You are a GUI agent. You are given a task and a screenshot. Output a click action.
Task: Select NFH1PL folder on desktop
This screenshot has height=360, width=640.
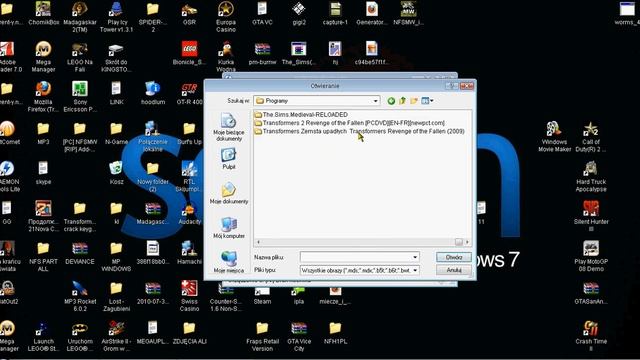pyautogui.click(x=335, y=333)
